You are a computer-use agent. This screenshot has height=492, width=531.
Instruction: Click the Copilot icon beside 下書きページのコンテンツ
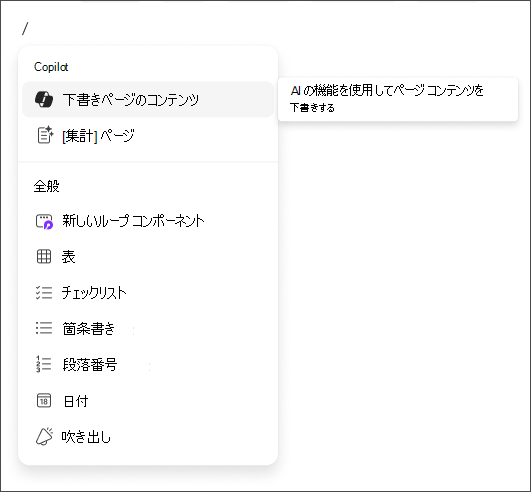tap(44, 100)
